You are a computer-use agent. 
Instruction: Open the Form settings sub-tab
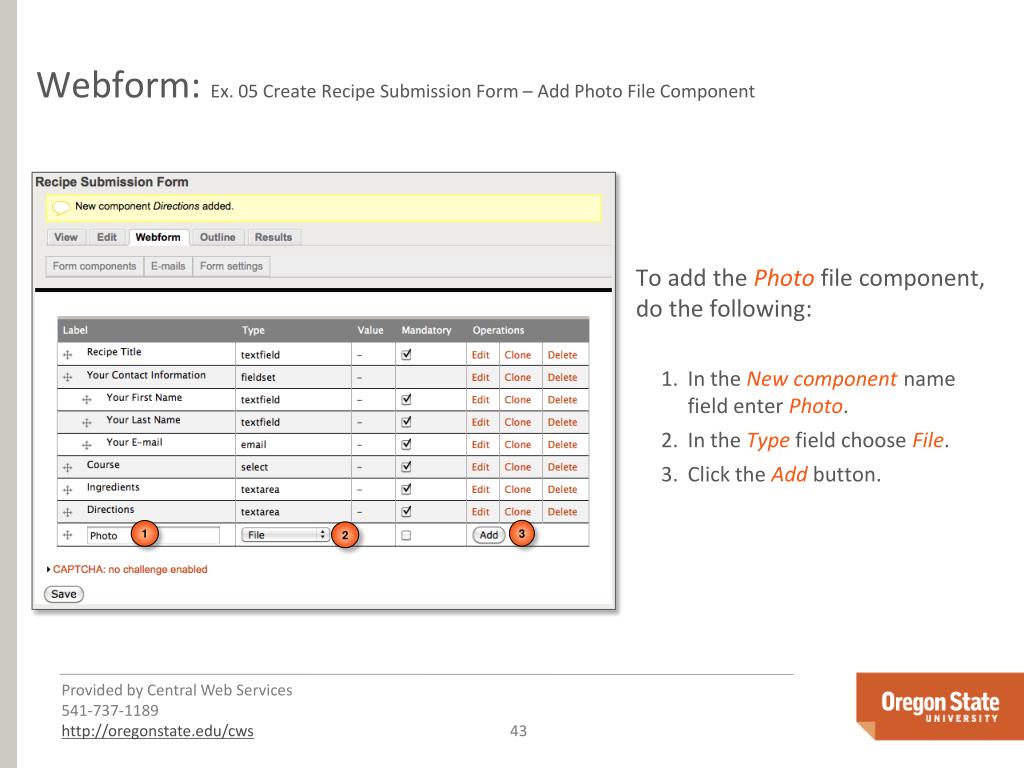pyautogui.click(x=231, y=266)
